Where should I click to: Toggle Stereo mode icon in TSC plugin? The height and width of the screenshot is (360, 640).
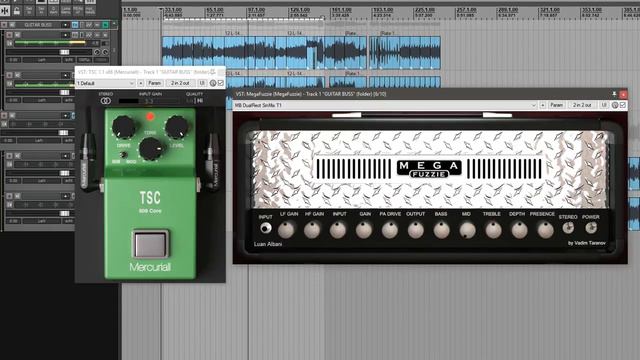click(x=106, y=100)
